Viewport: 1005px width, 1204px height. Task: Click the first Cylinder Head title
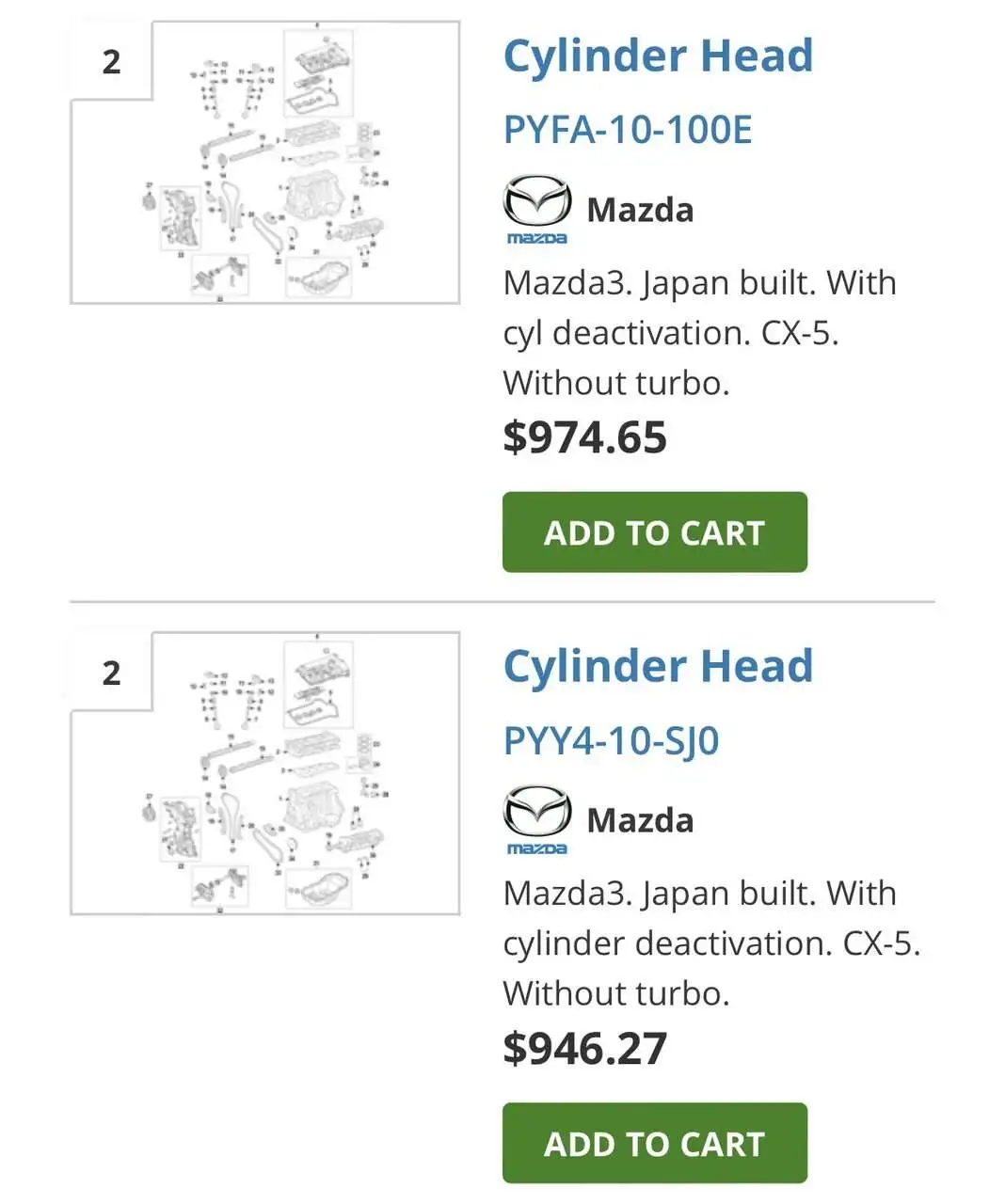(659, 56)
